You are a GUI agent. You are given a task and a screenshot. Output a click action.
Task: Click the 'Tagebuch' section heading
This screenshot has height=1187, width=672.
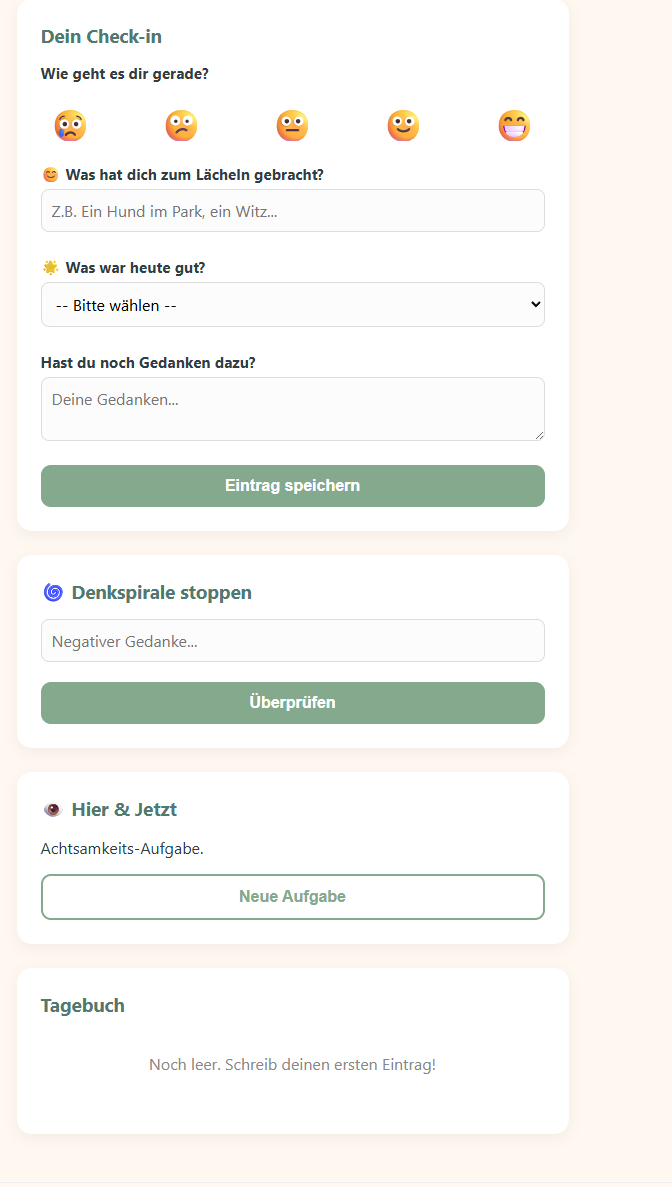tap(83, 1005)
